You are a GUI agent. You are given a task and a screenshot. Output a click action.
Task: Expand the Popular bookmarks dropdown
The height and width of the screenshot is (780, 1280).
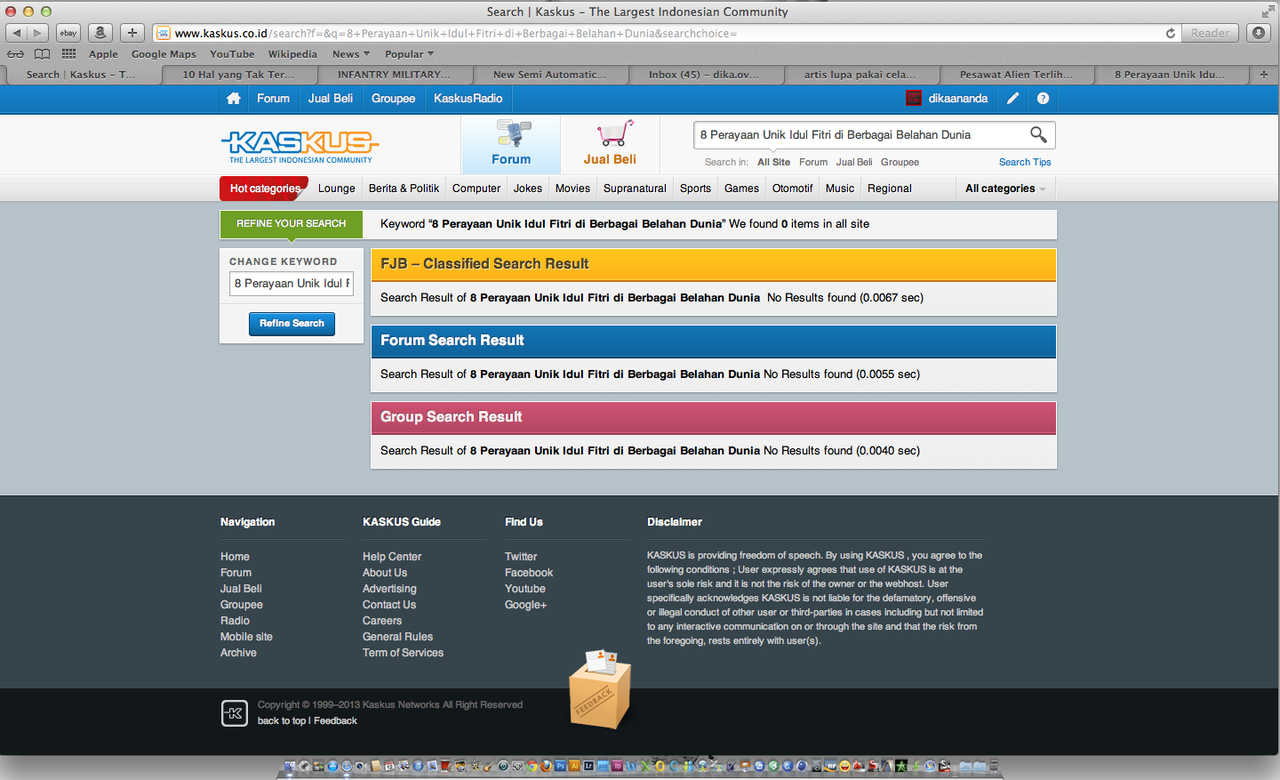[x=409, y=54]
